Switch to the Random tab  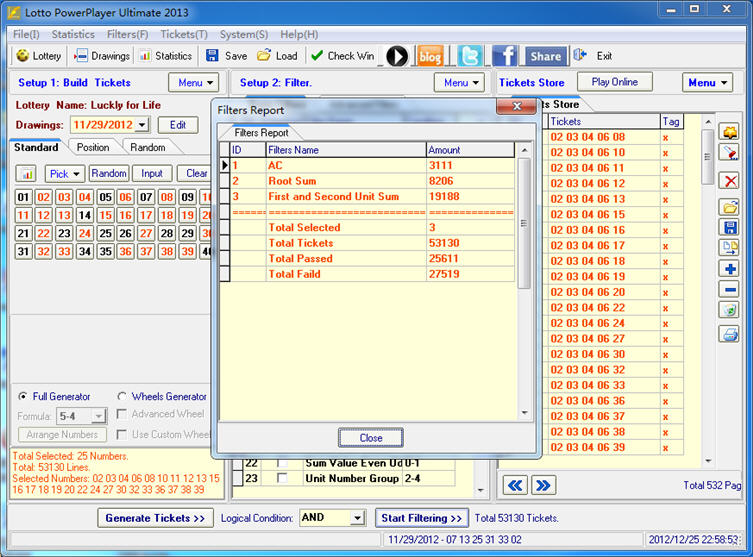click(148, 147)
